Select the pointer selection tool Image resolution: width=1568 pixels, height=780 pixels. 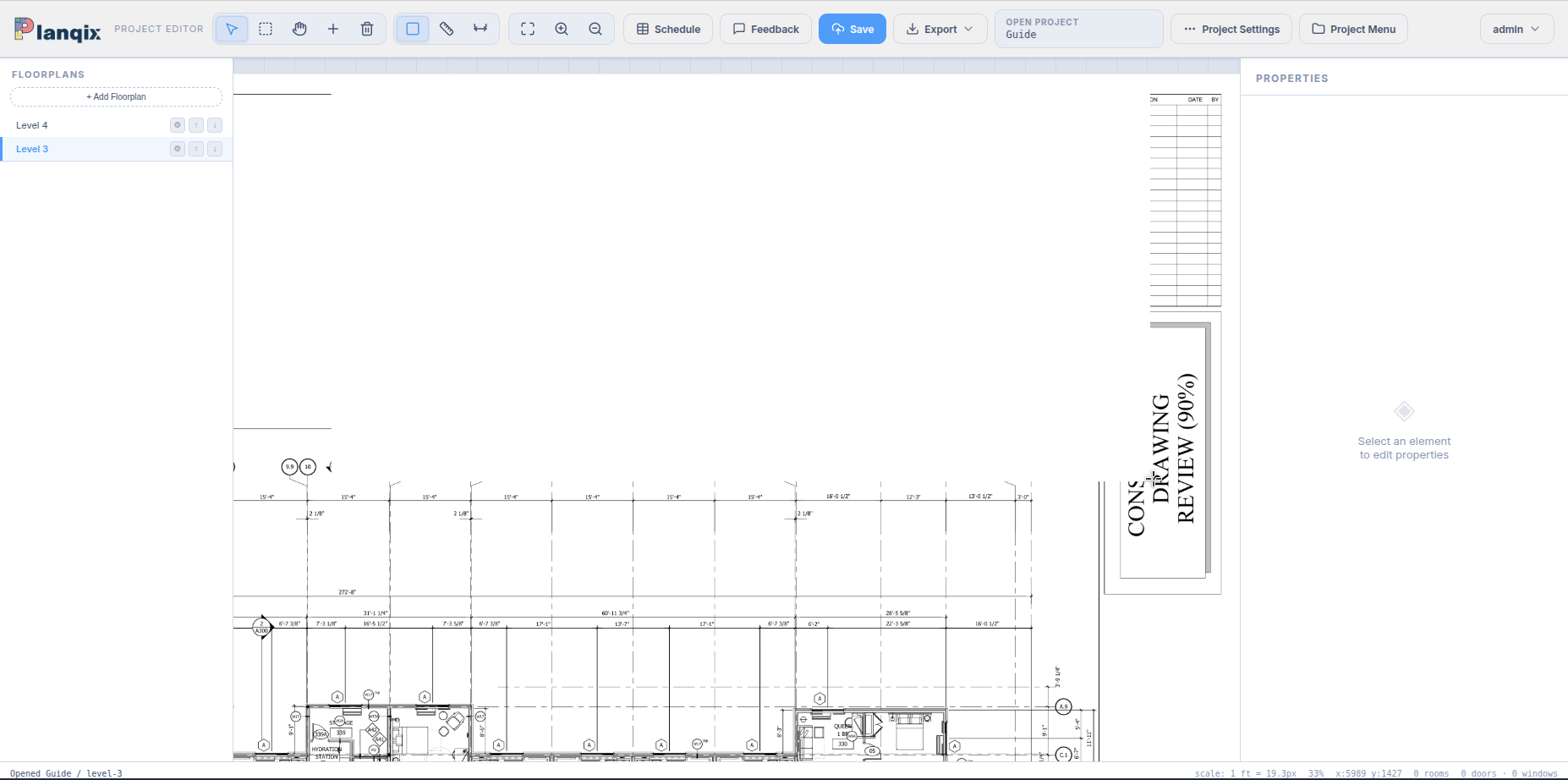pyautogui.click(x=232, y=29)
